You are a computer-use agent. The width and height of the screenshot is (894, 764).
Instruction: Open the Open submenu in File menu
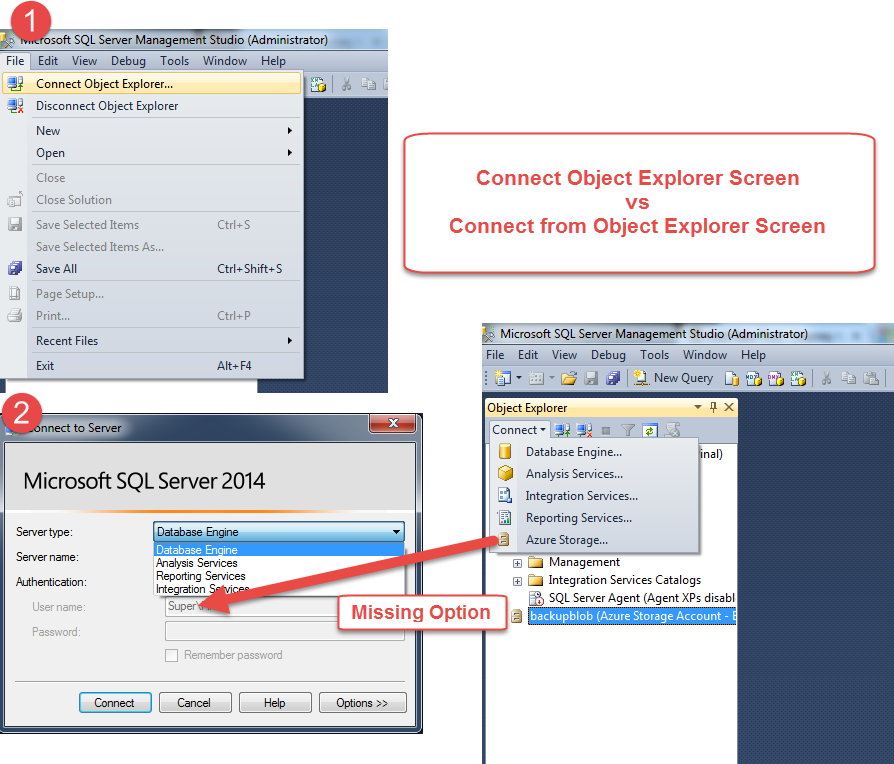152,153
